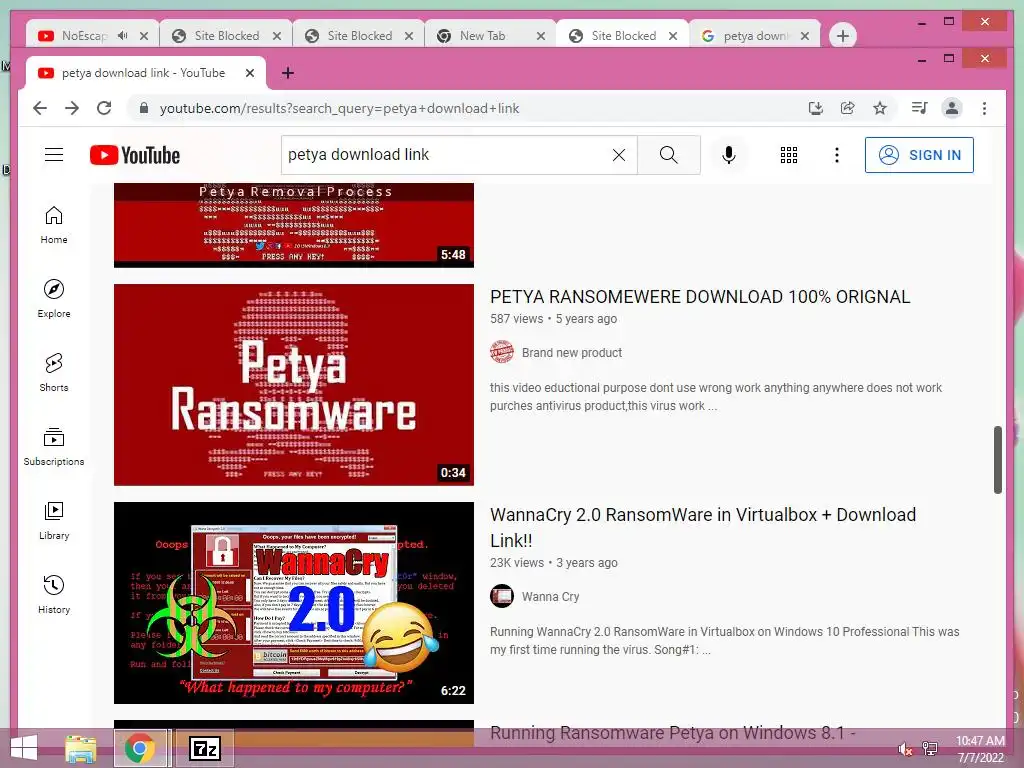Open 'PETYA RANSOMEWERE DOWNLOAD 100% ORIGNAL' title
Screen dimensions: 1024x768
tap(699, 296)
